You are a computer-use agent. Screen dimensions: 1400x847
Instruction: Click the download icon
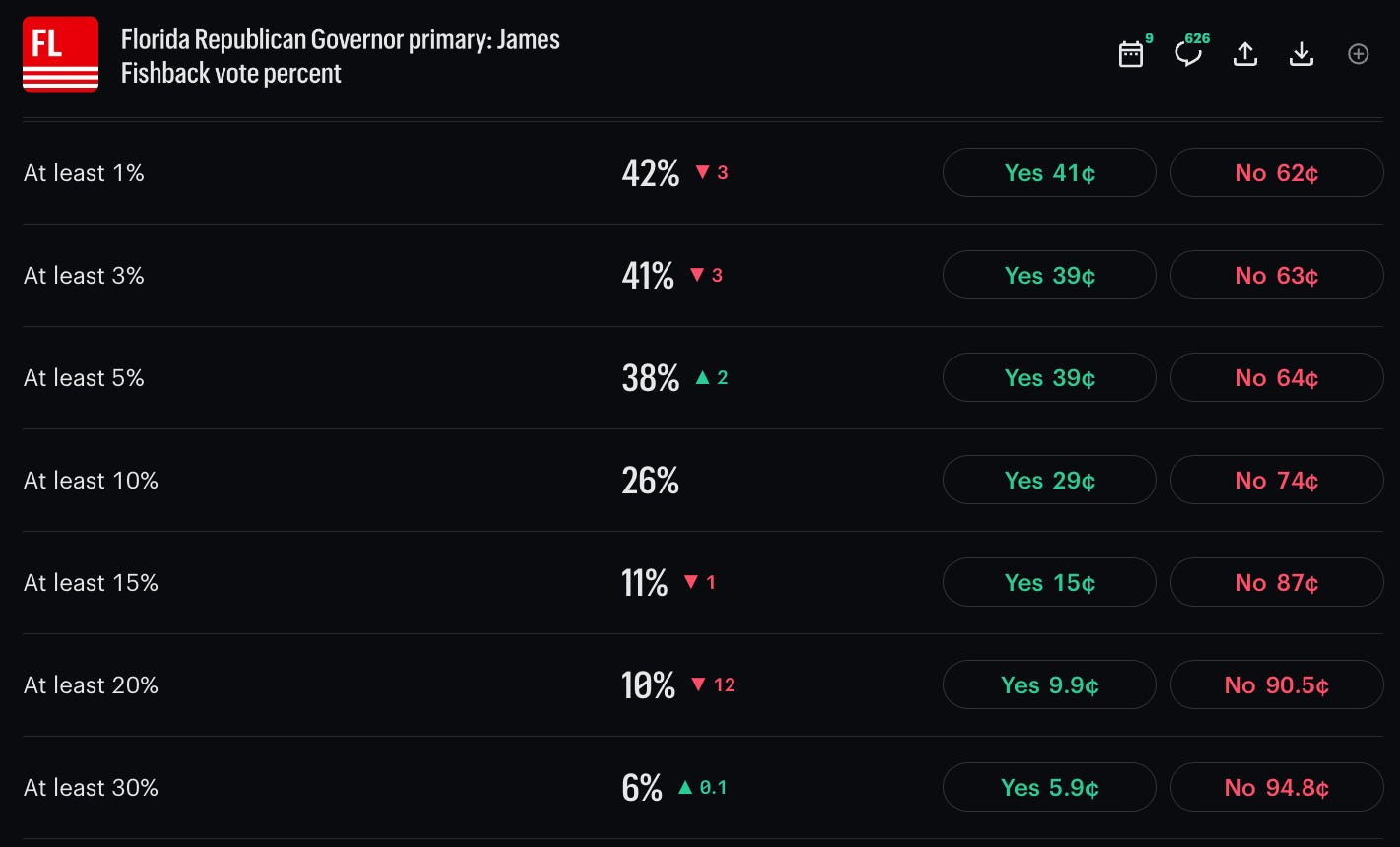1302,54
